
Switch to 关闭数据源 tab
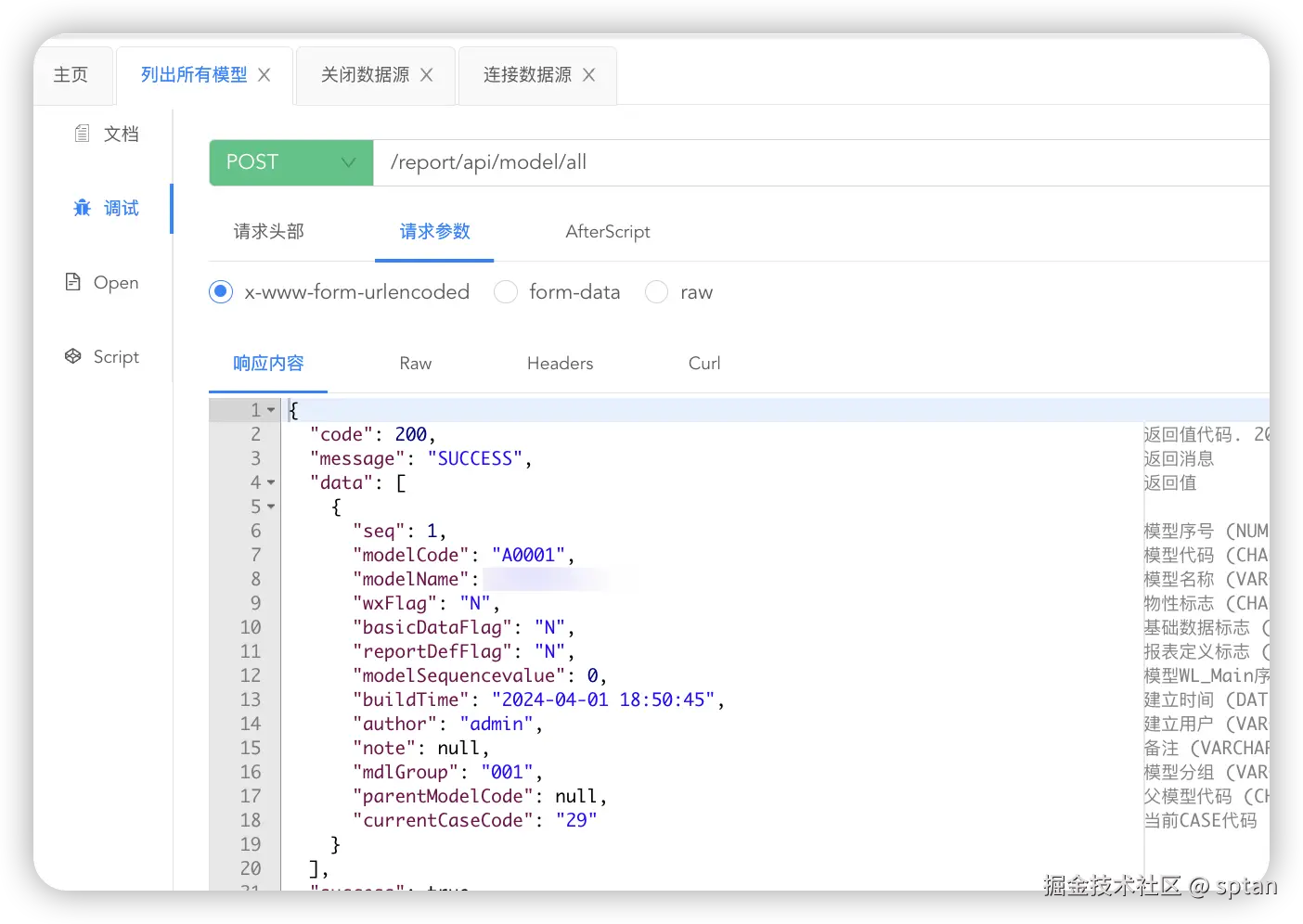[365, 75]
